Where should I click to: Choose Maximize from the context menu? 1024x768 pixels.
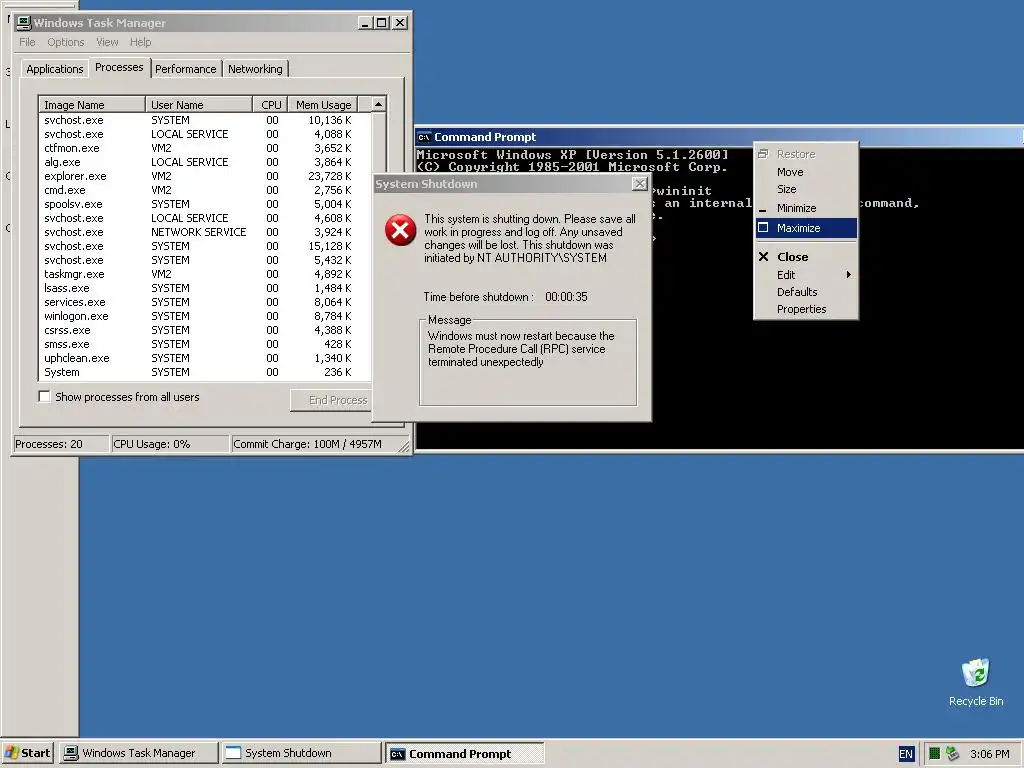click(x=806, y=228)
